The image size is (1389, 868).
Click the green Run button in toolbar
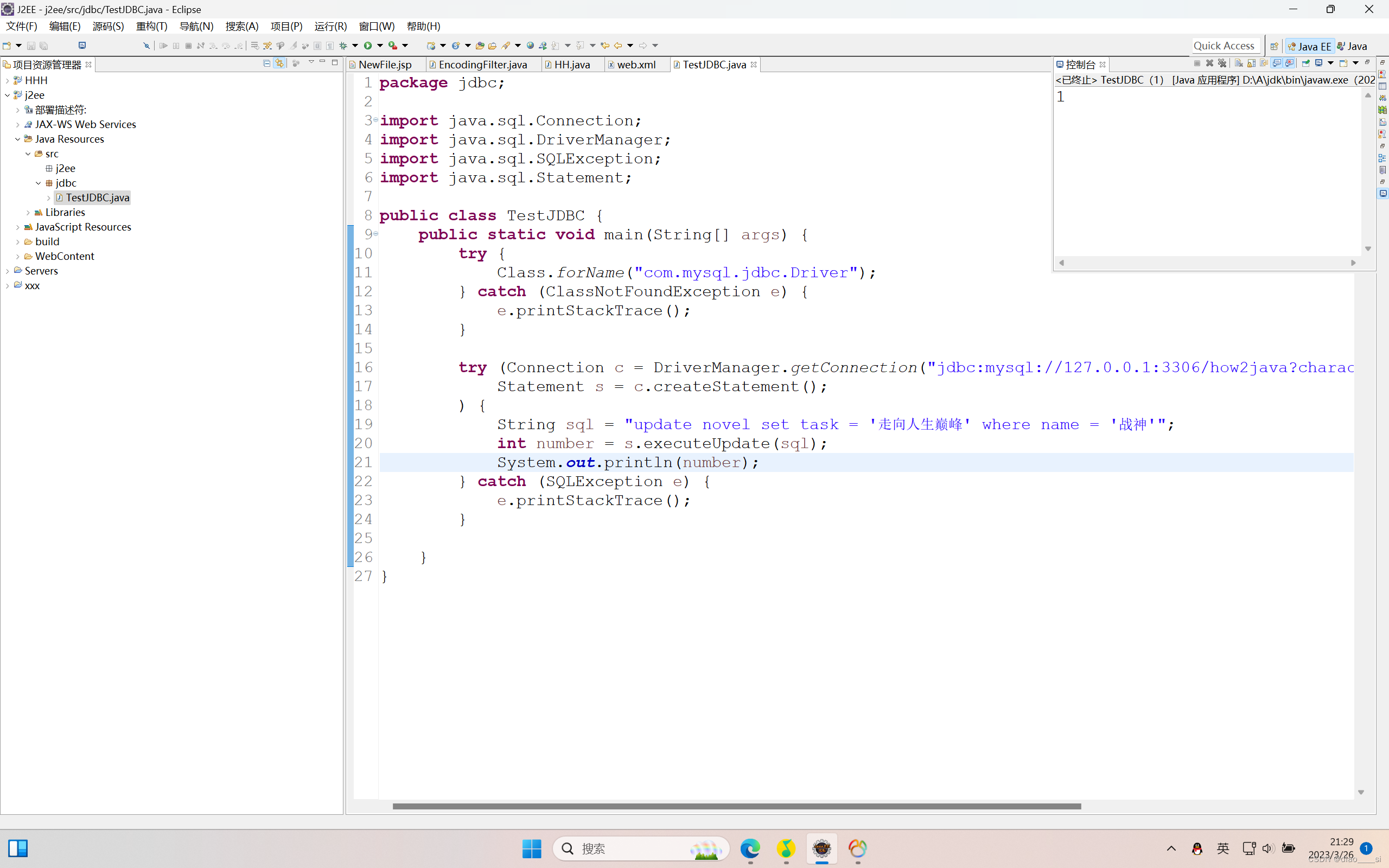pyautogui.click(x=368, y=46)
